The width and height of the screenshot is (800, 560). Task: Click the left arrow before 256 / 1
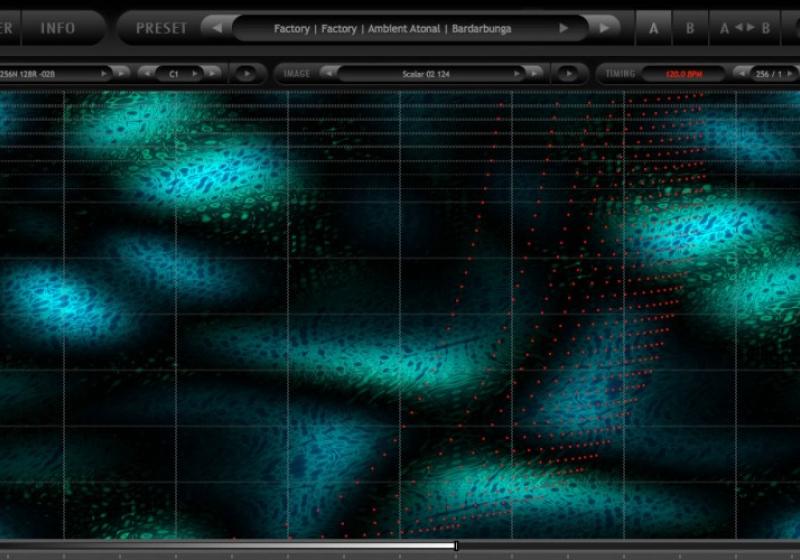point(742,74)
